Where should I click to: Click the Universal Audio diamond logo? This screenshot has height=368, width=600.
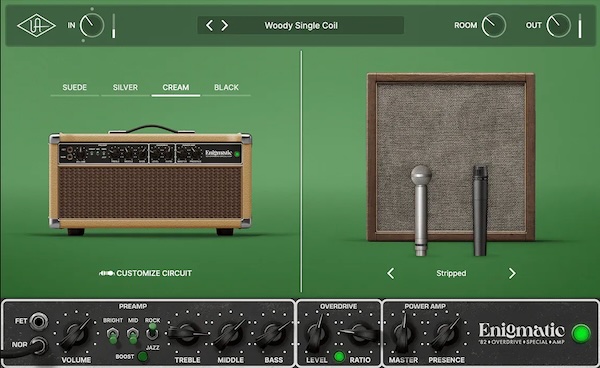tap(36, 26)
